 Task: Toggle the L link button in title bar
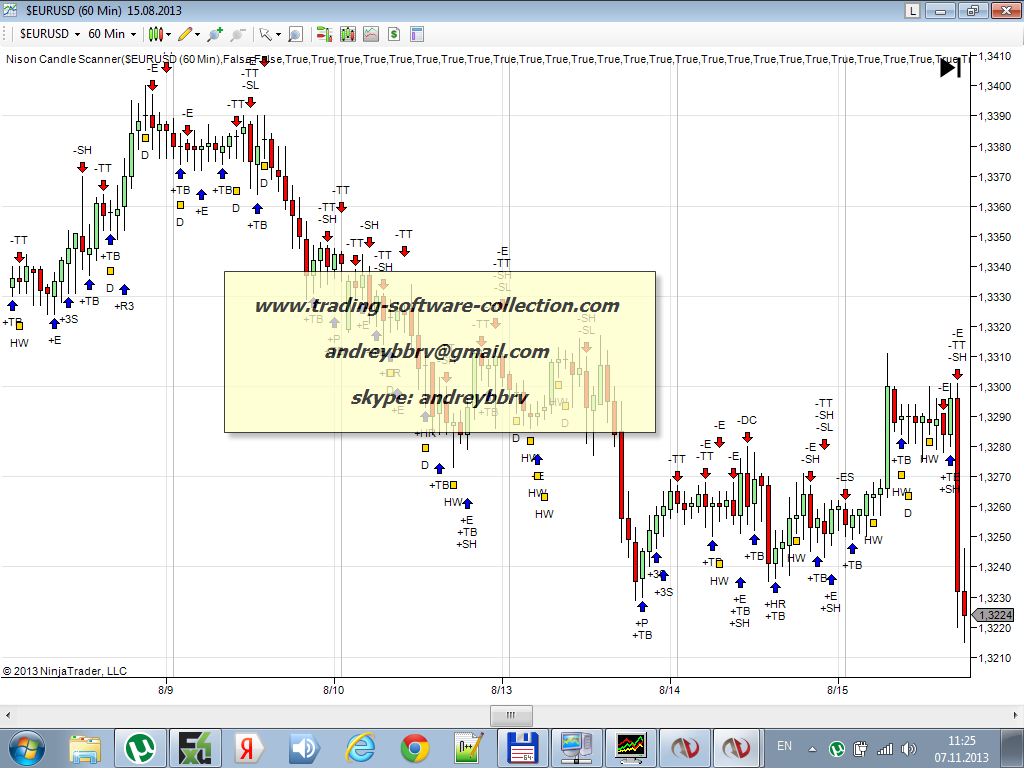tap(912, 10)
